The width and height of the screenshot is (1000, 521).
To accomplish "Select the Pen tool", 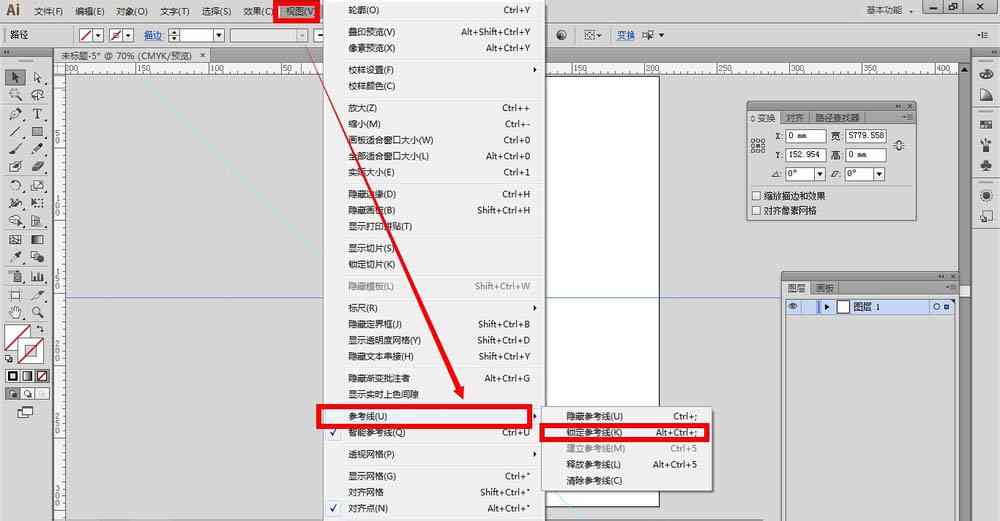I will (x=15, y=114).
